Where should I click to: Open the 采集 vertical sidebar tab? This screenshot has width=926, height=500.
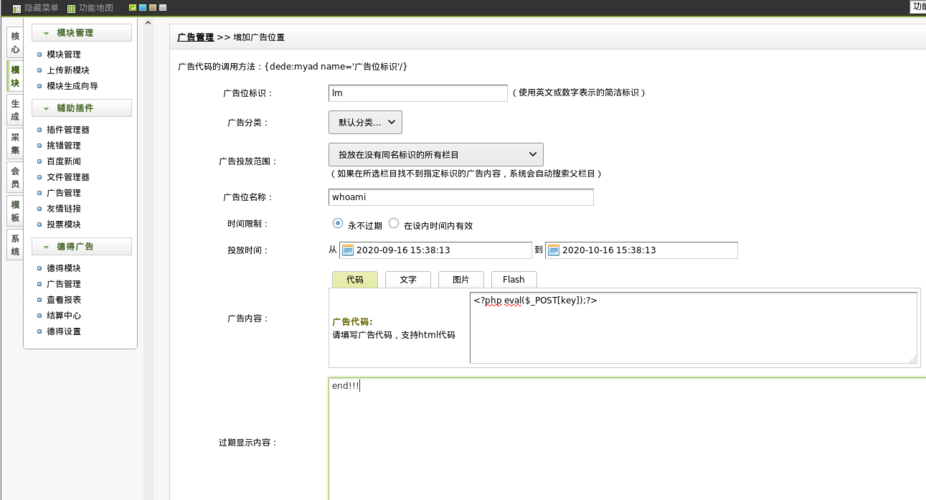[x=15, y=143]
